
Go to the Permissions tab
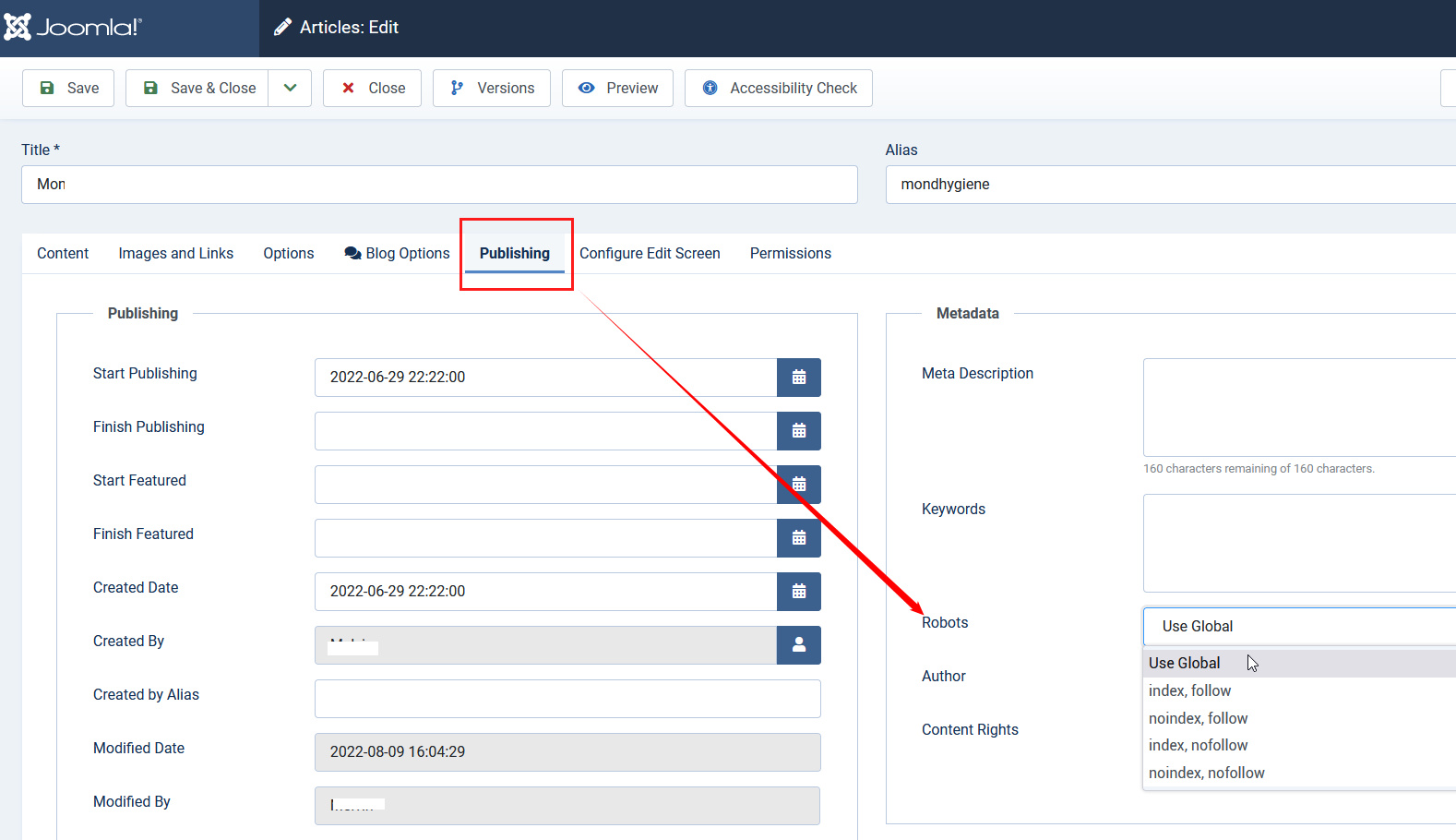[790, 254]
